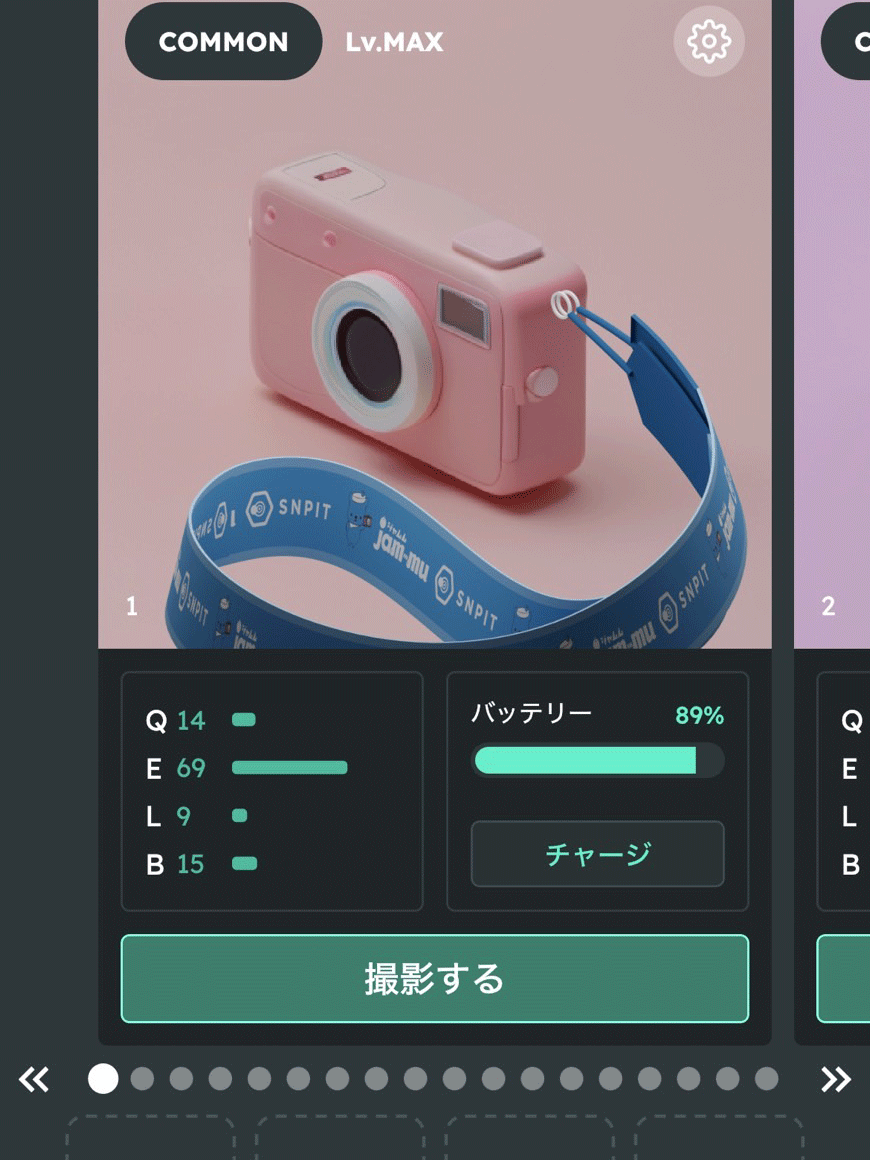
Task: Open camera settings gear icon
Action: click(709, 41)
